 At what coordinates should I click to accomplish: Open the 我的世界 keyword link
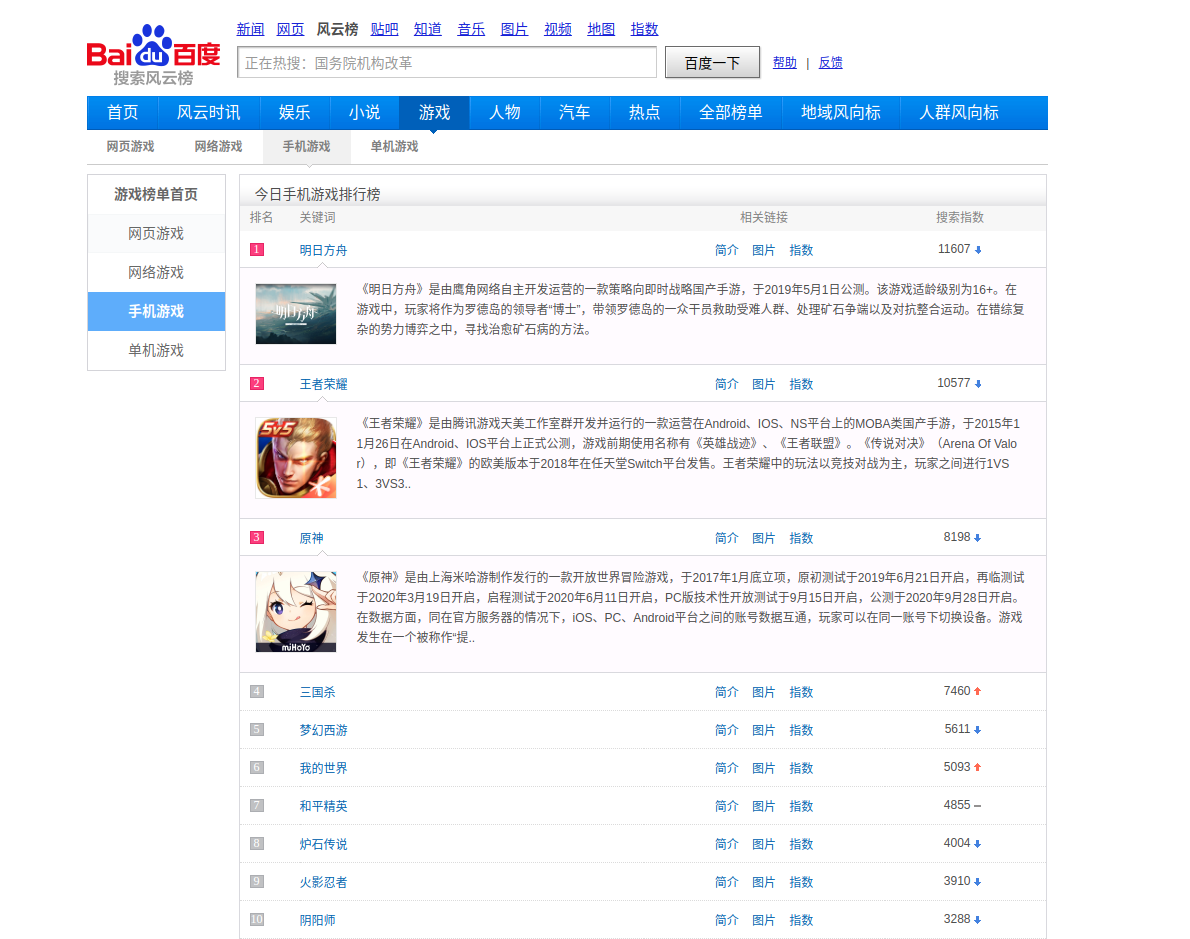323,768
